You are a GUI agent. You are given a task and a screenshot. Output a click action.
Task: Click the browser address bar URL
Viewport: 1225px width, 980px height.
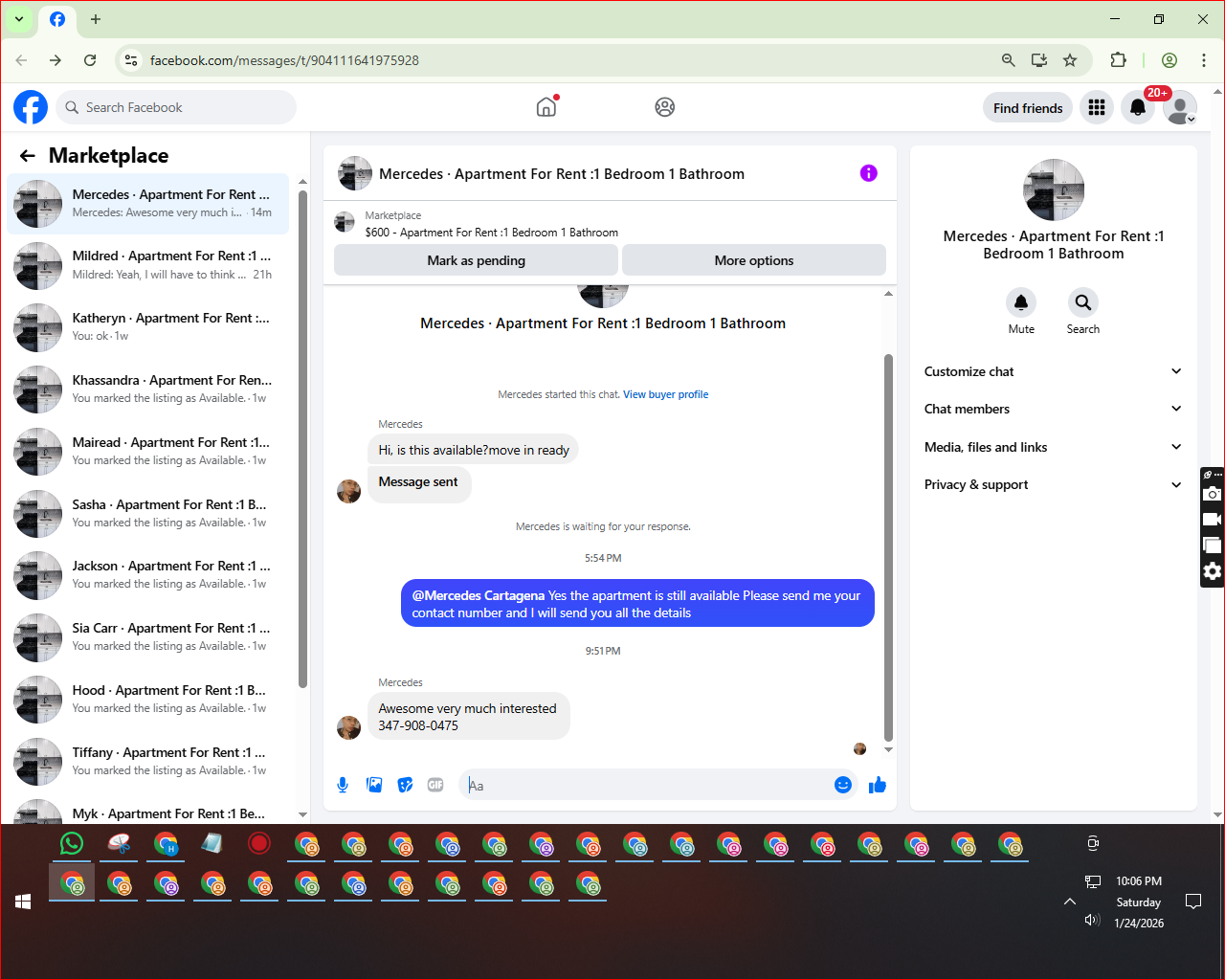click(x=284, y=60)
